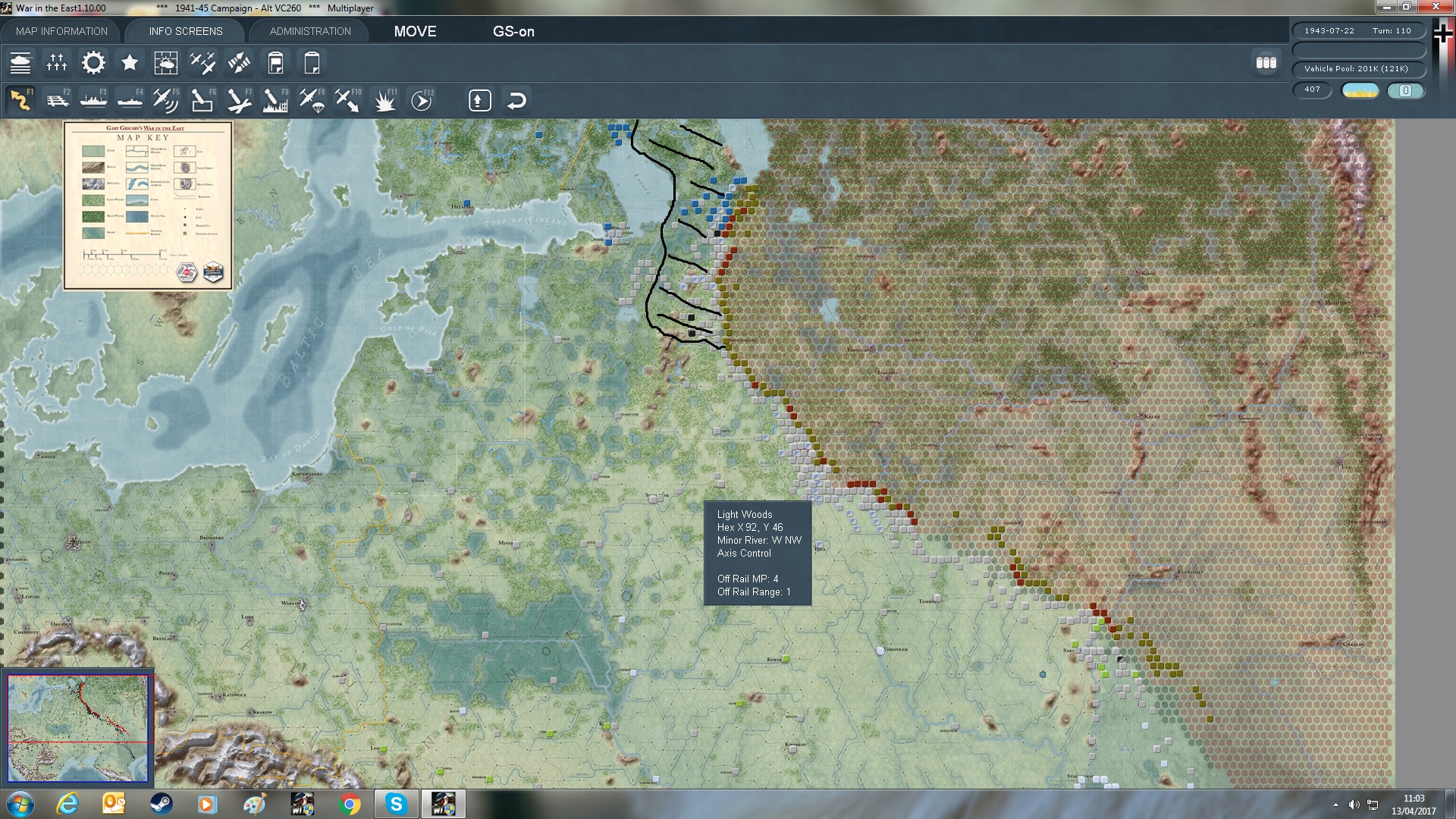Click the clear weather indicator

(x=1360, y=90)
